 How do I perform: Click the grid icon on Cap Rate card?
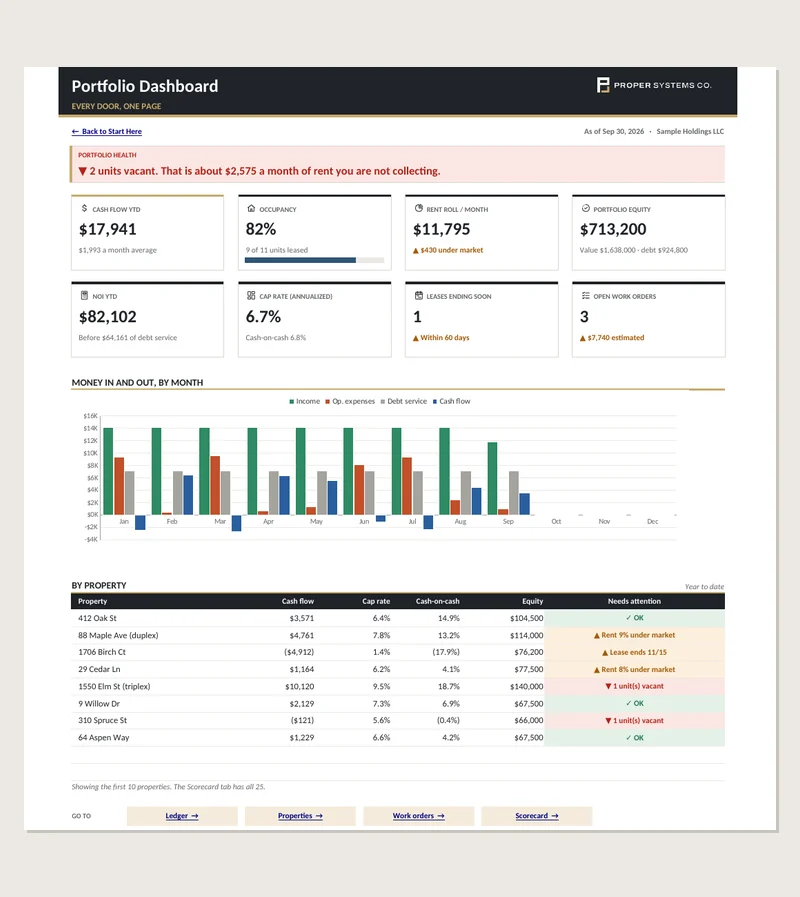pyautogui.click(x=251, y=296)
